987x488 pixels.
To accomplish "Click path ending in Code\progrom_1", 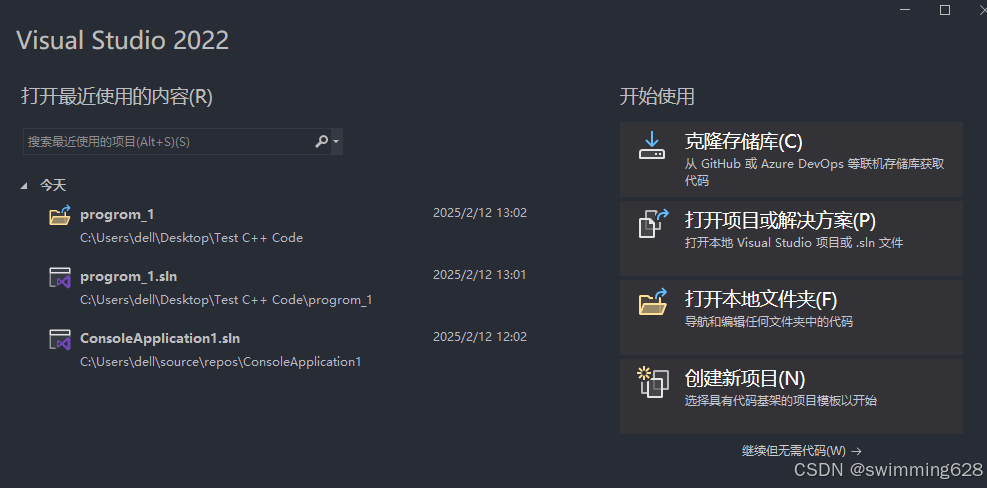I will [x=226, y=300].
